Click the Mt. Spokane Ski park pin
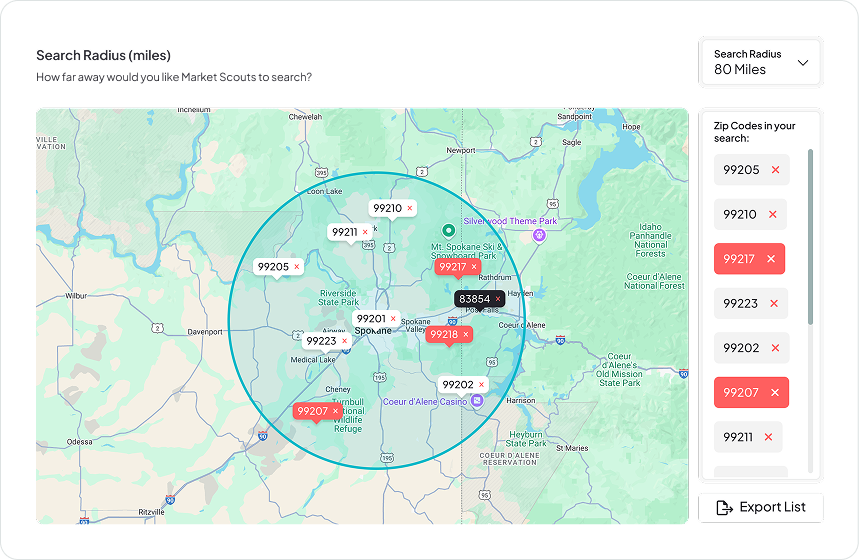Screen dimensions: 859x560 pos(449,231)
